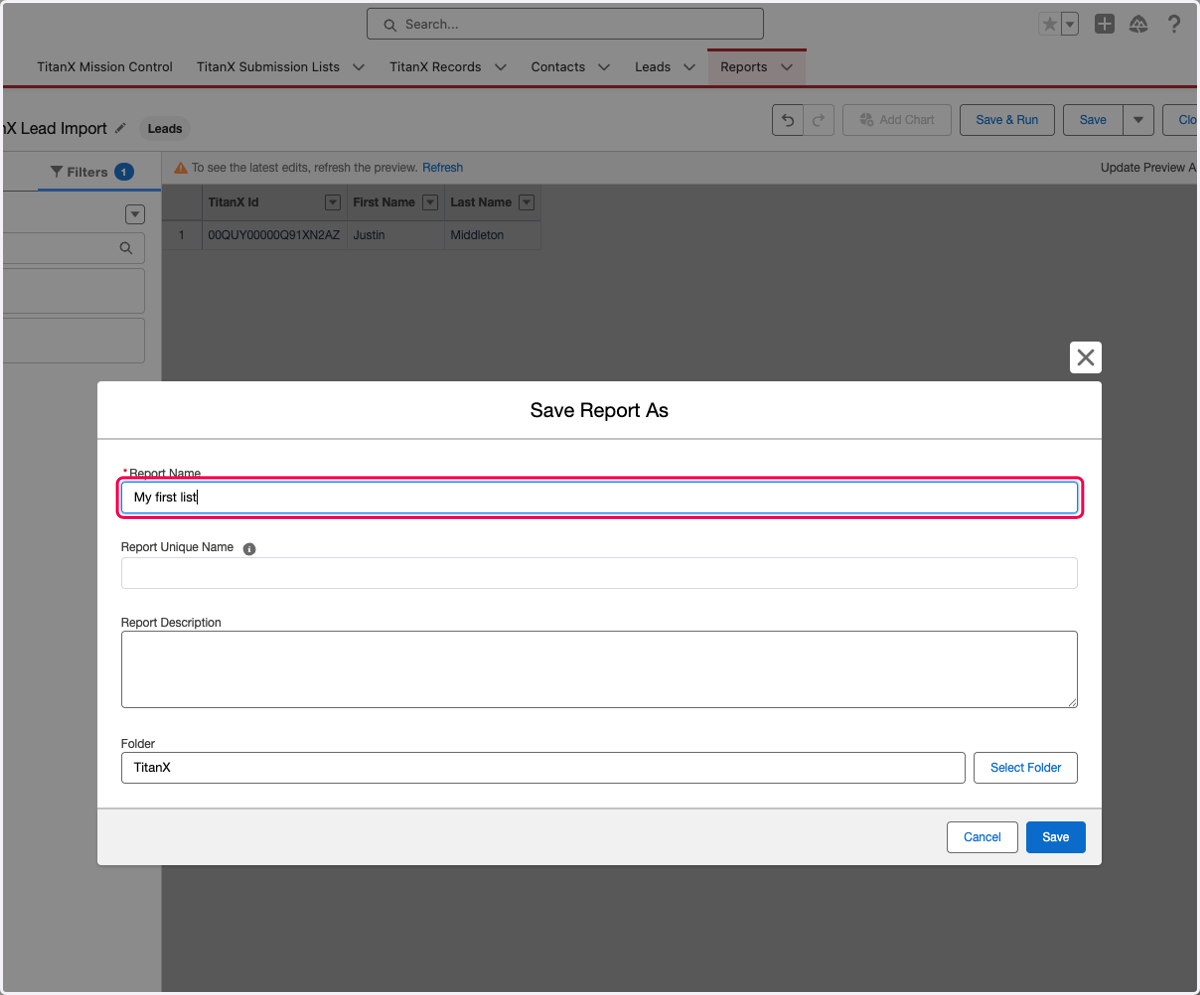
Task: Click the global Search box
Action: coord(565,24)
